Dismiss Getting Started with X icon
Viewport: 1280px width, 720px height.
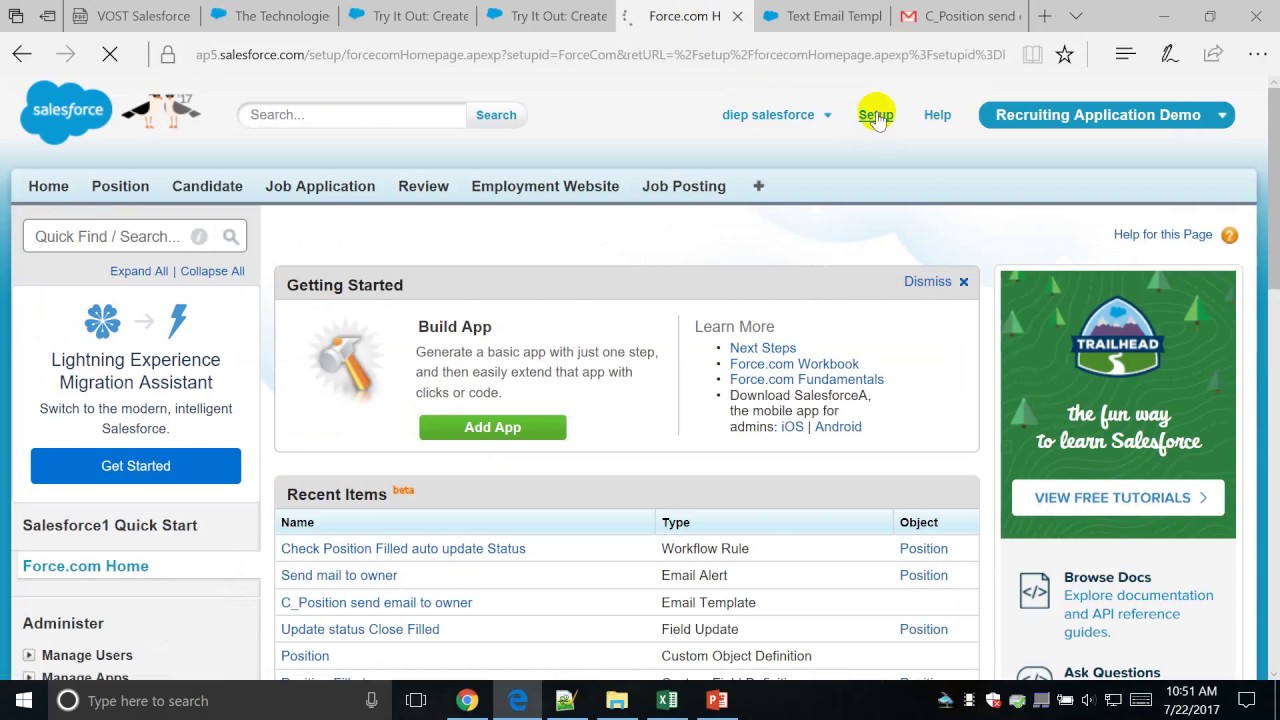pos(964,282)
